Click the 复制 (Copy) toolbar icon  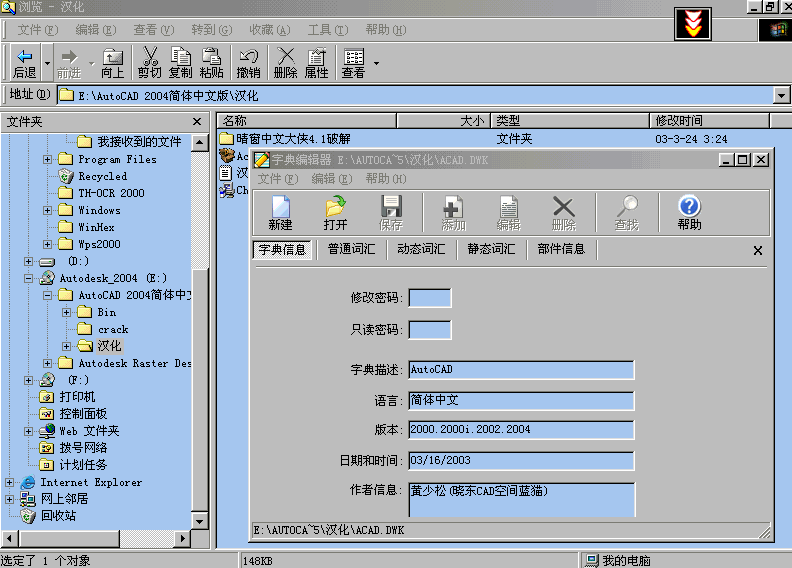click(181, 63)
